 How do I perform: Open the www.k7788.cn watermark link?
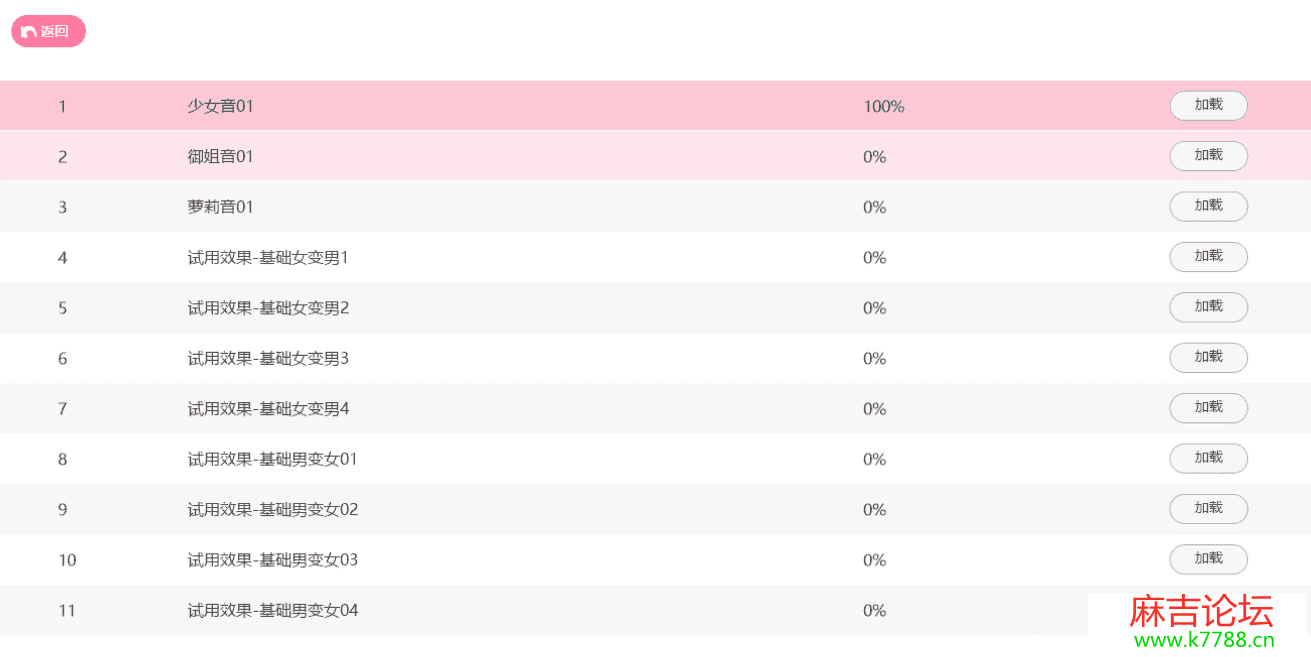(x=1201, y=641)
